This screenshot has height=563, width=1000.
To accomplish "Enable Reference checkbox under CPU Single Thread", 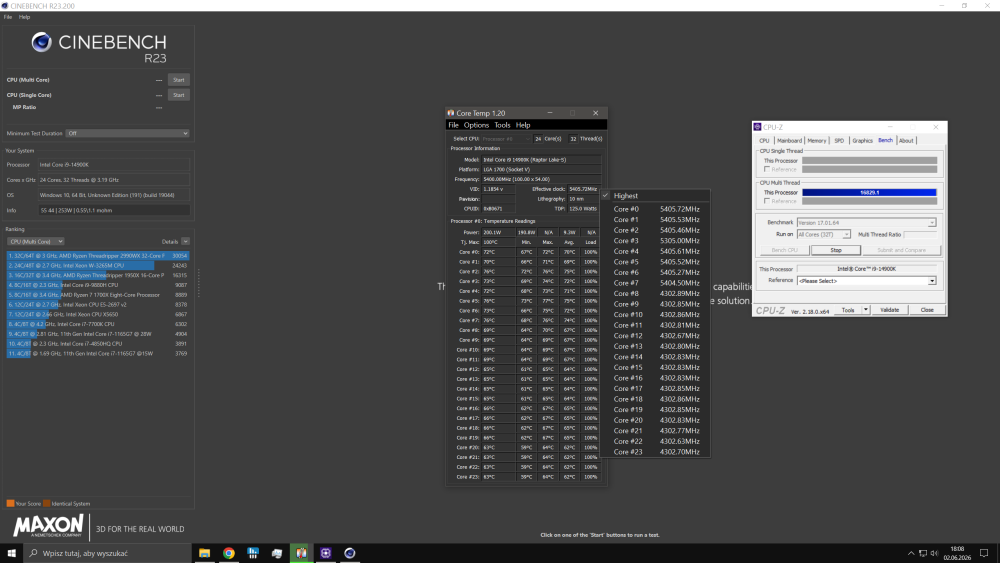I will (767, 169).
